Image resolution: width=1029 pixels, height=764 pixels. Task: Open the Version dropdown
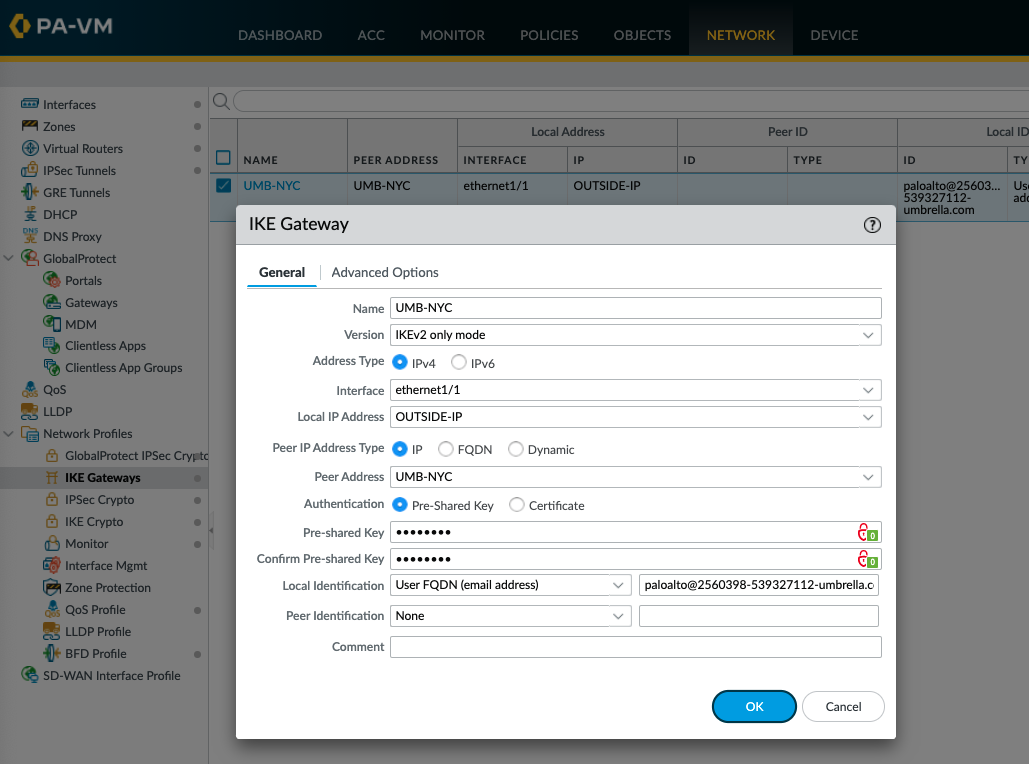[868, 335]
